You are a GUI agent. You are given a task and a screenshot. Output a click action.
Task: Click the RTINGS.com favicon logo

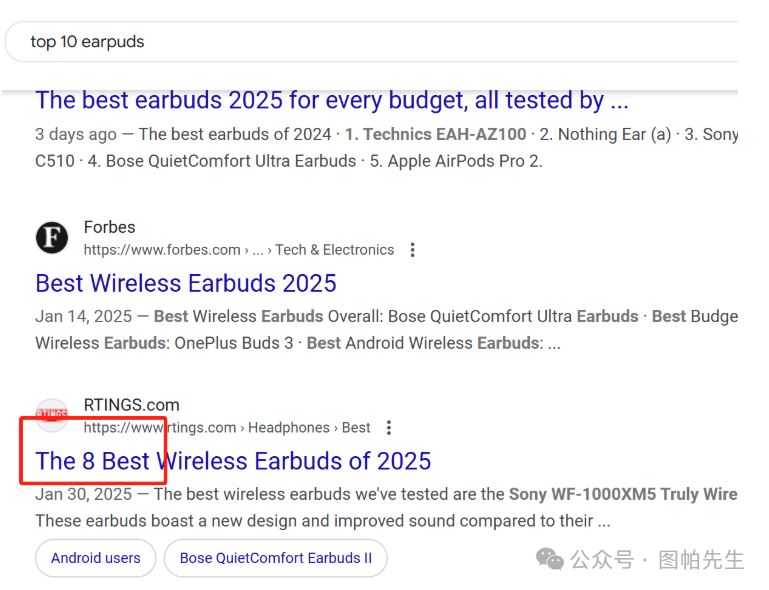coord(52,415)
